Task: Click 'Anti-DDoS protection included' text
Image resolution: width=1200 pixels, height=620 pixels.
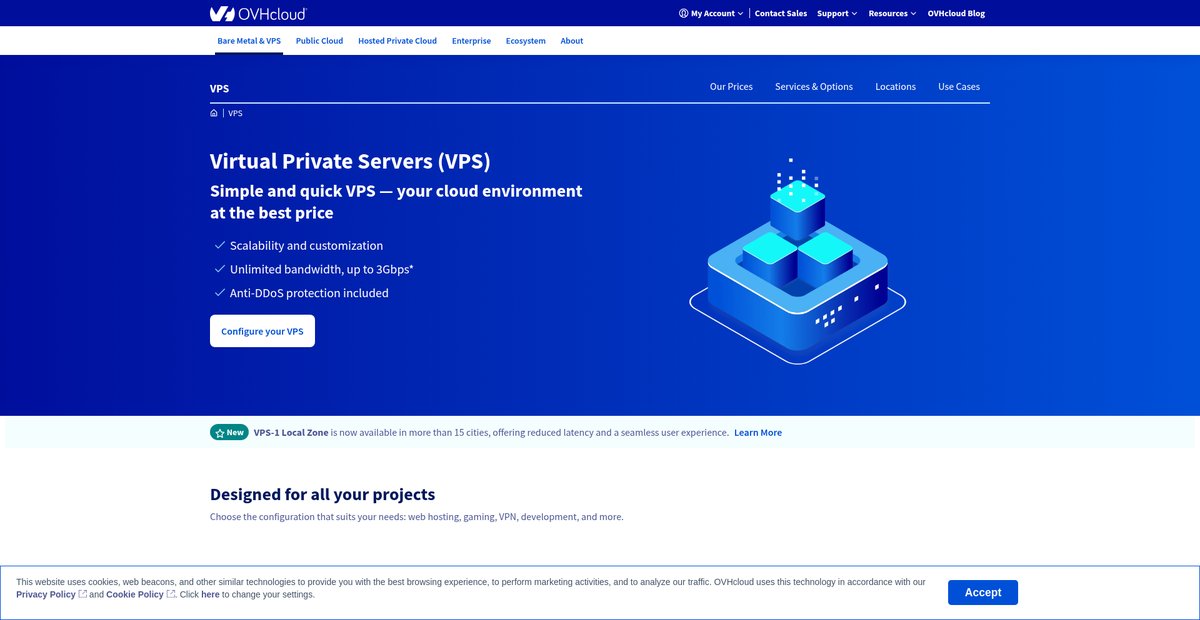Action: [x=309, y=293]
